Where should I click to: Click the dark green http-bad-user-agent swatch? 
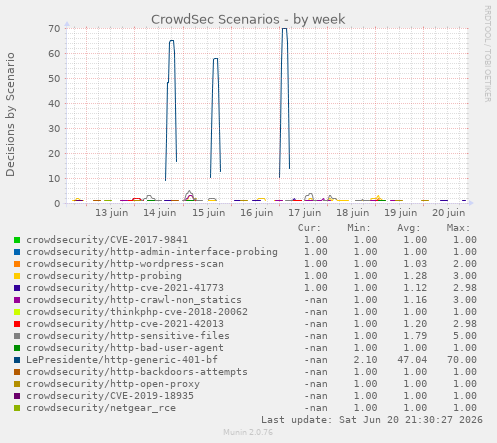pyautogui.click(x=17, y=348)
